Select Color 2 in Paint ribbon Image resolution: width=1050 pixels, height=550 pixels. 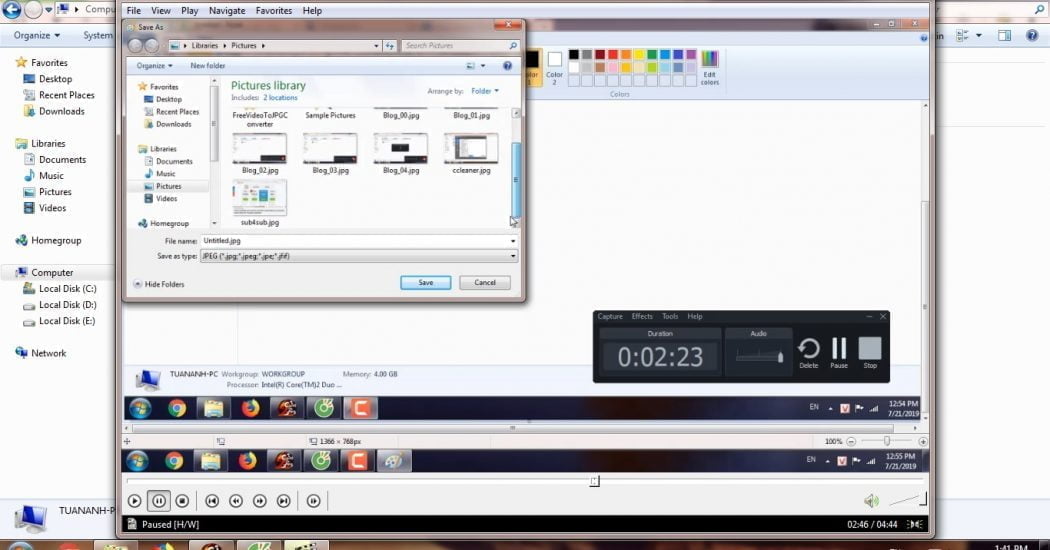point(554,68)
